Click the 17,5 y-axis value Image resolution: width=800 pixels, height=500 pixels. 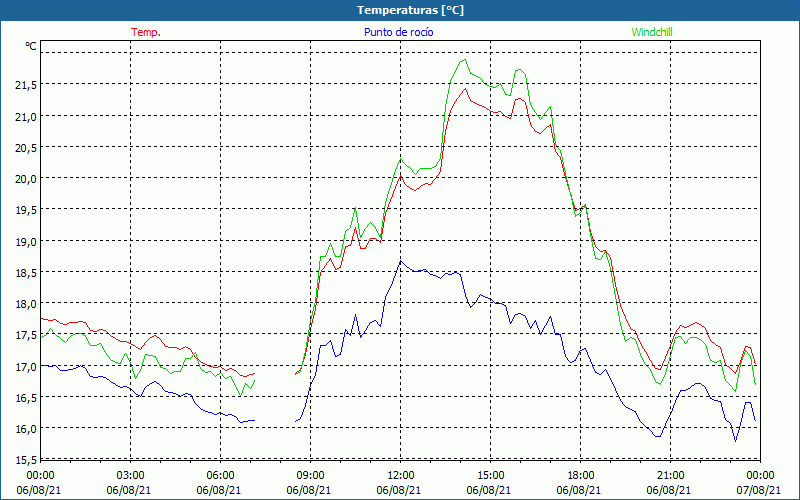click(x=26, y=335)
